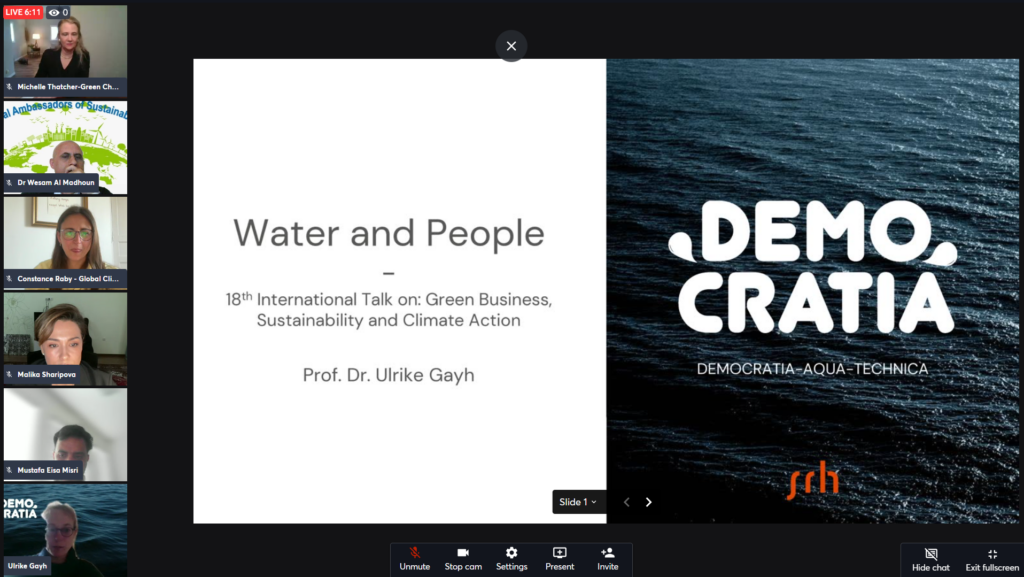Image resolution: width=1024 pixels, height=577 pixels.
Task: Select Malika Sharipova video tile
Action: [65, 339]
